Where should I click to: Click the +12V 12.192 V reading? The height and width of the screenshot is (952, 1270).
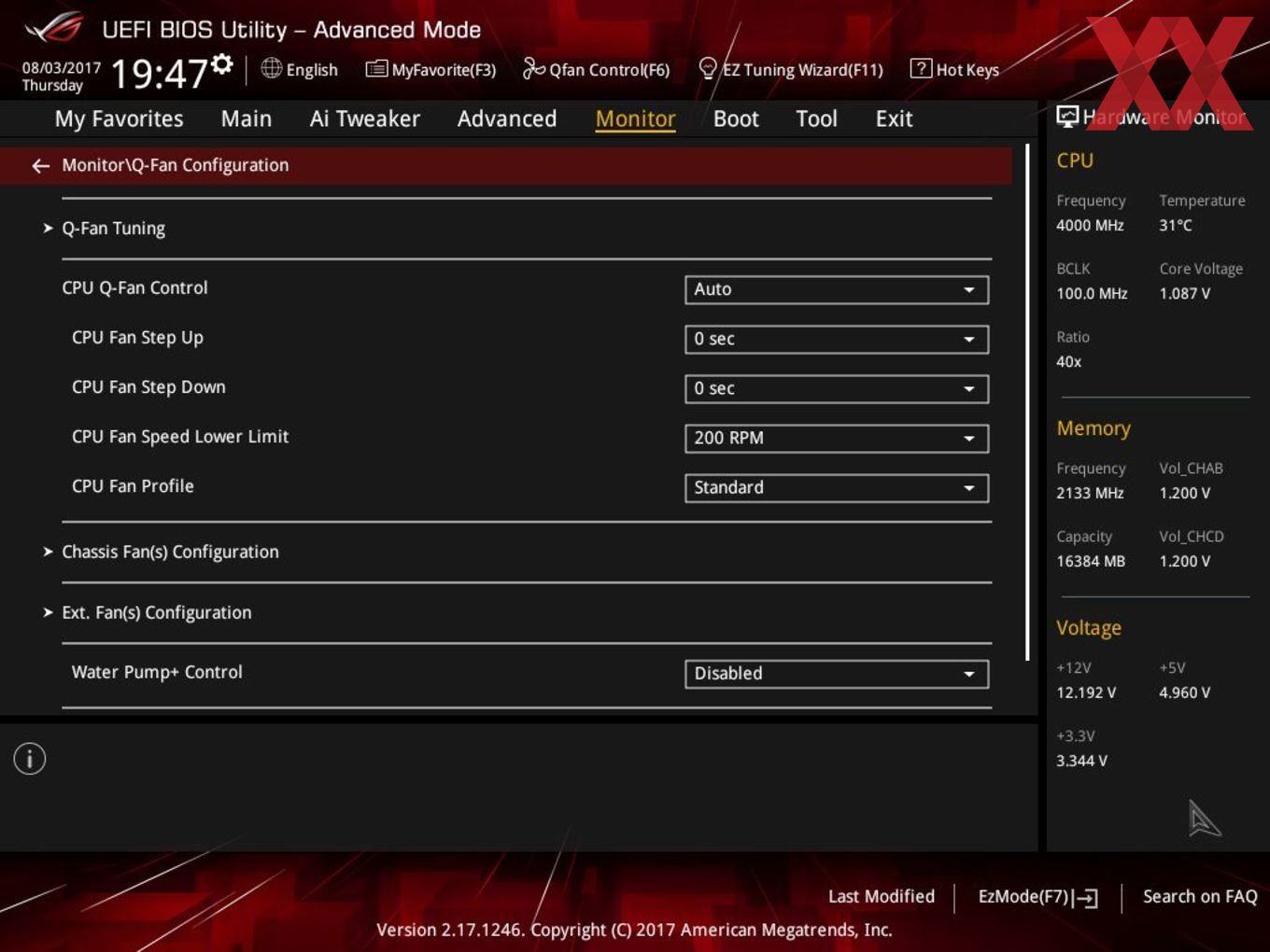point(1086,693)
